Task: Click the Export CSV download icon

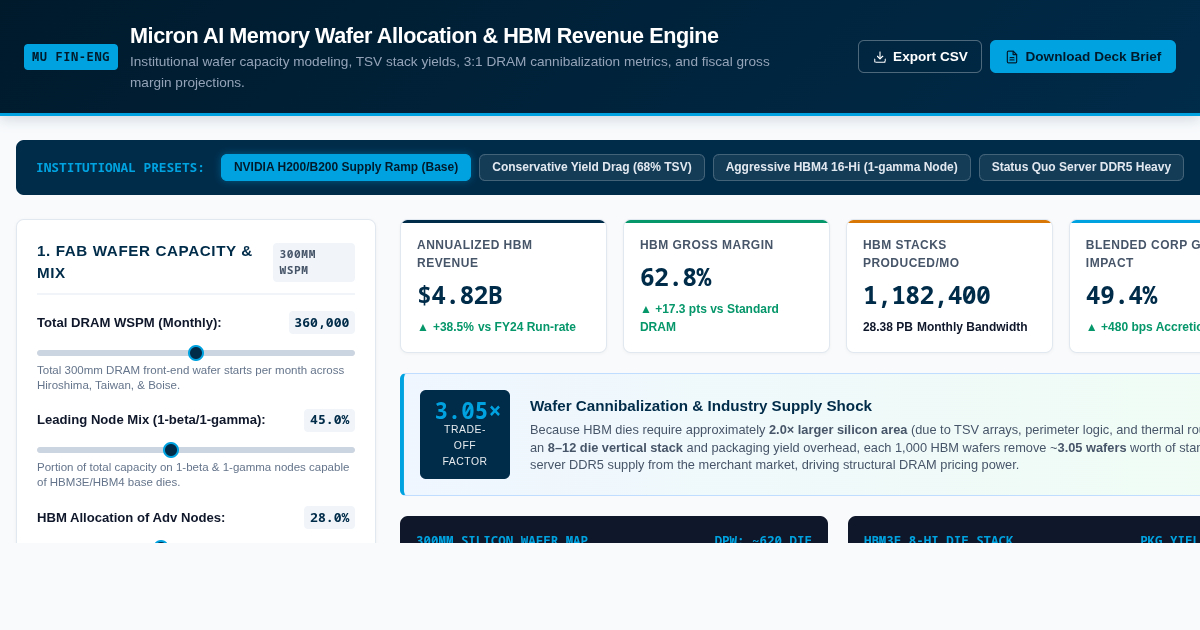Action: pyautogui.click(x=880, y=57)
